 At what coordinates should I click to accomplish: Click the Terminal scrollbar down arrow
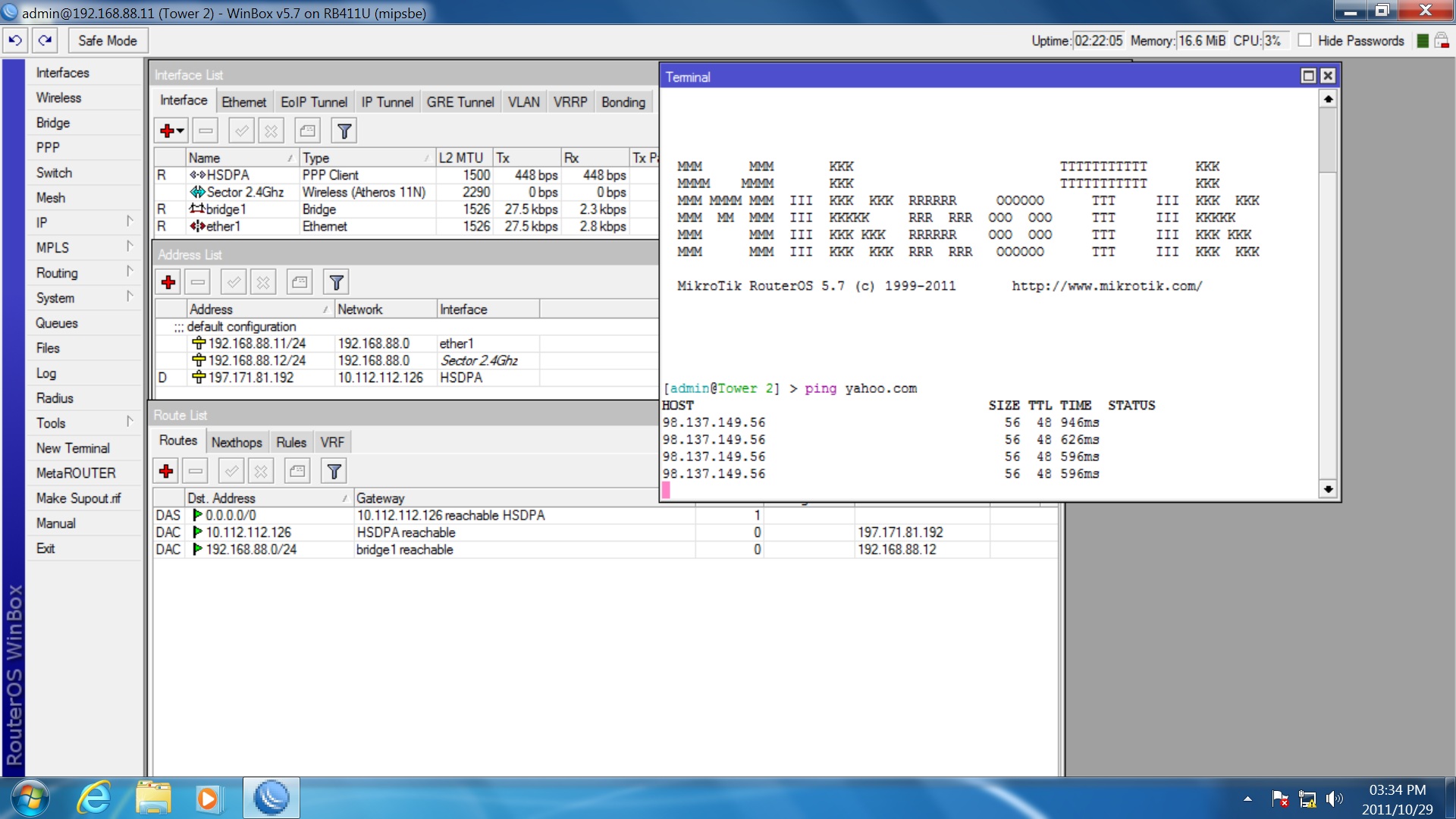point(1328,489)
